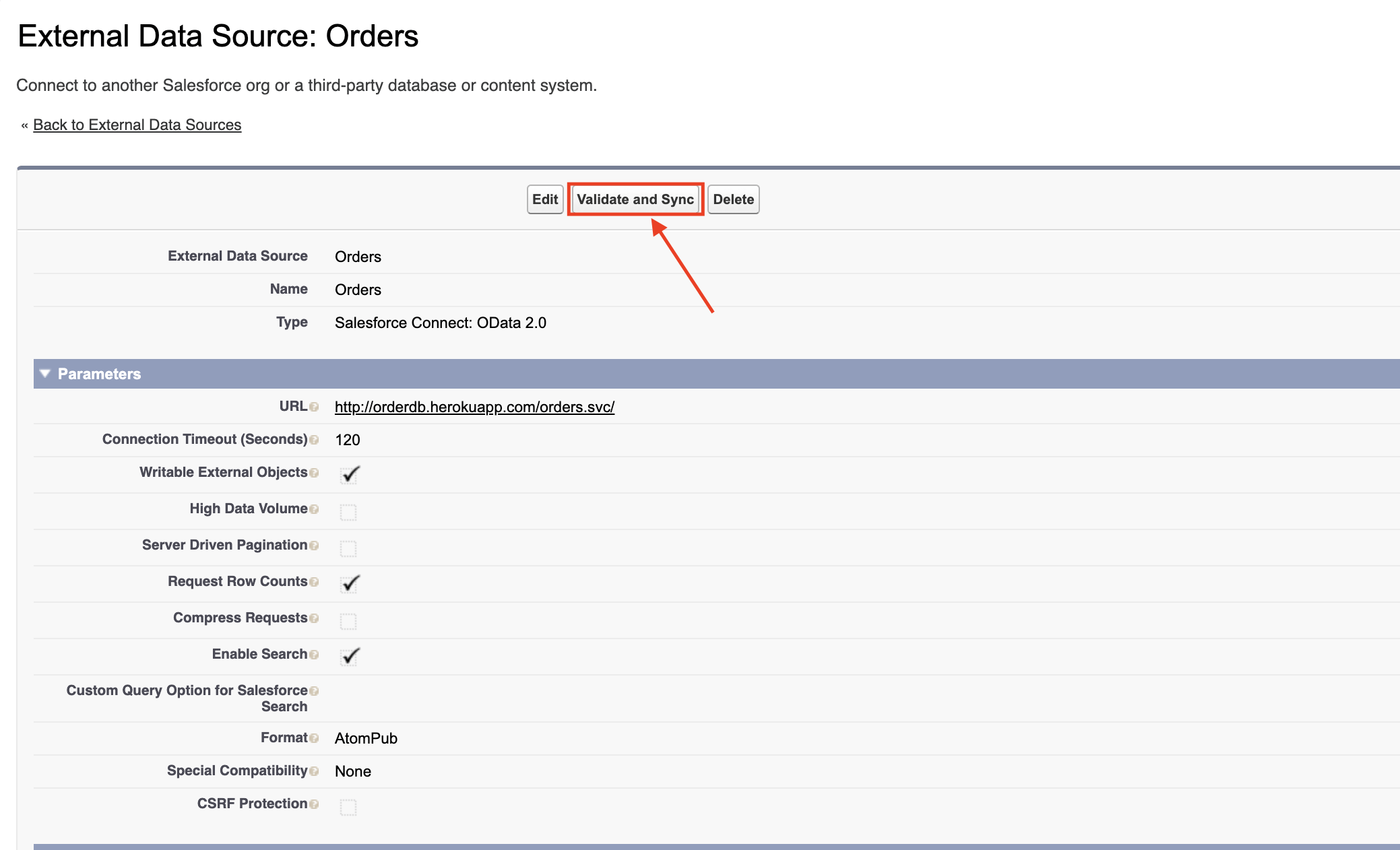Open Server Driven Pagination help icon
This screenshot has height=850, width=1400.
[314, 546]
